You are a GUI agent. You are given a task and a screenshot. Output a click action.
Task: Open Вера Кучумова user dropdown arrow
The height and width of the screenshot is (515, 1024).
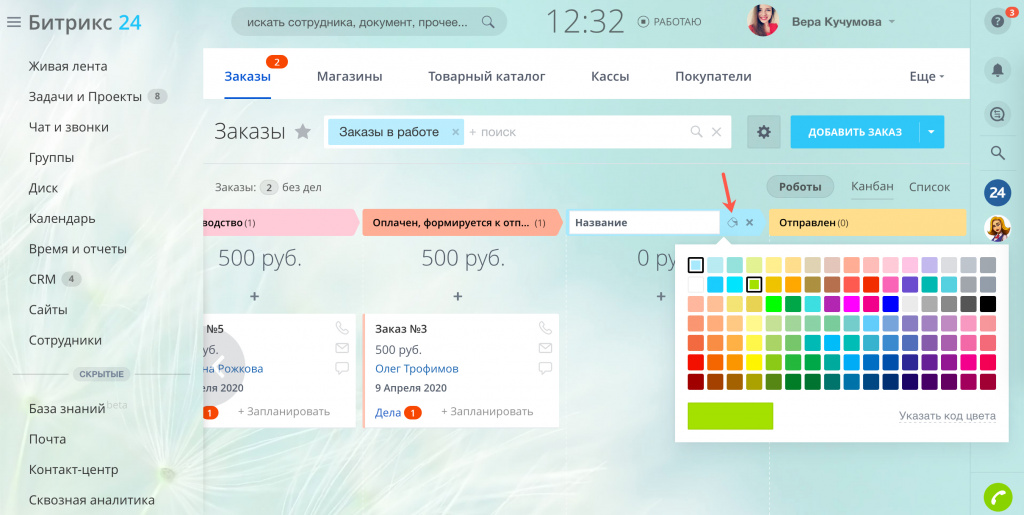pos(892,22)
